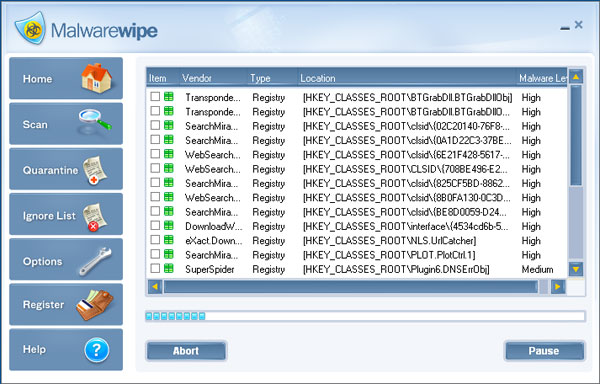Click the Ignore List document icon

[95, 217]
